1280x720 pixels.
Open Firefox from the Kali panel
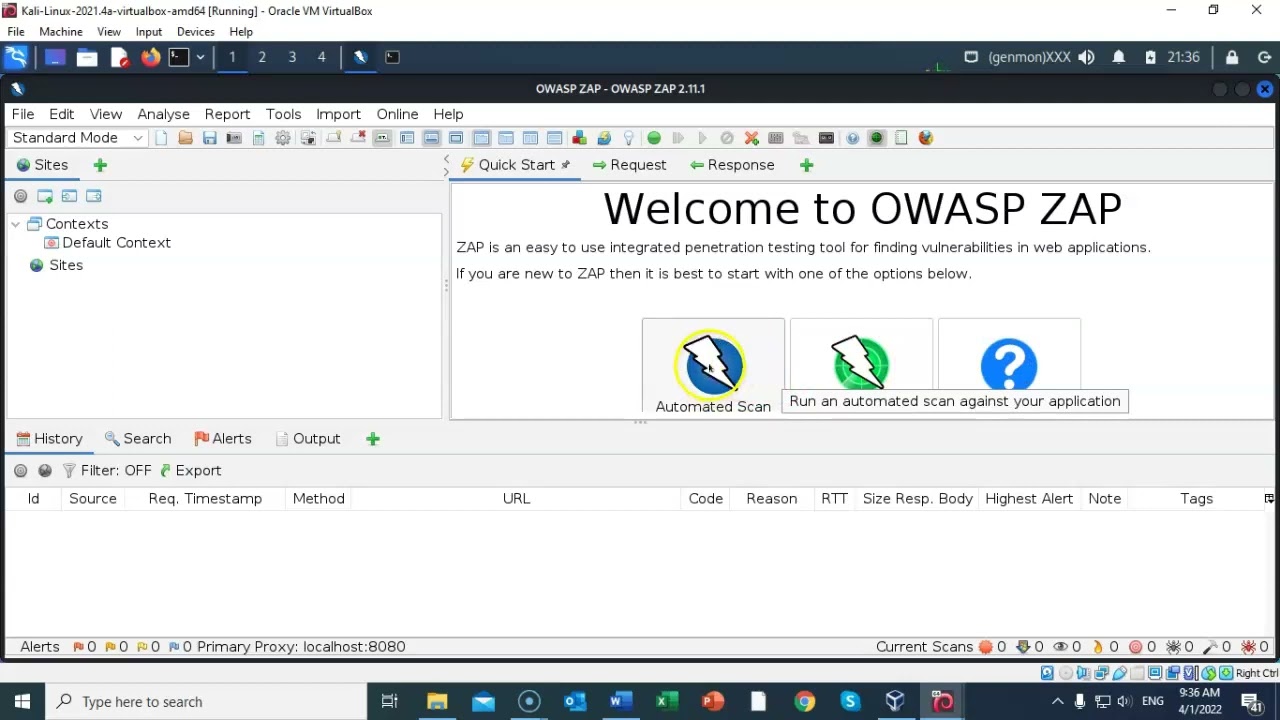(150, 57)
